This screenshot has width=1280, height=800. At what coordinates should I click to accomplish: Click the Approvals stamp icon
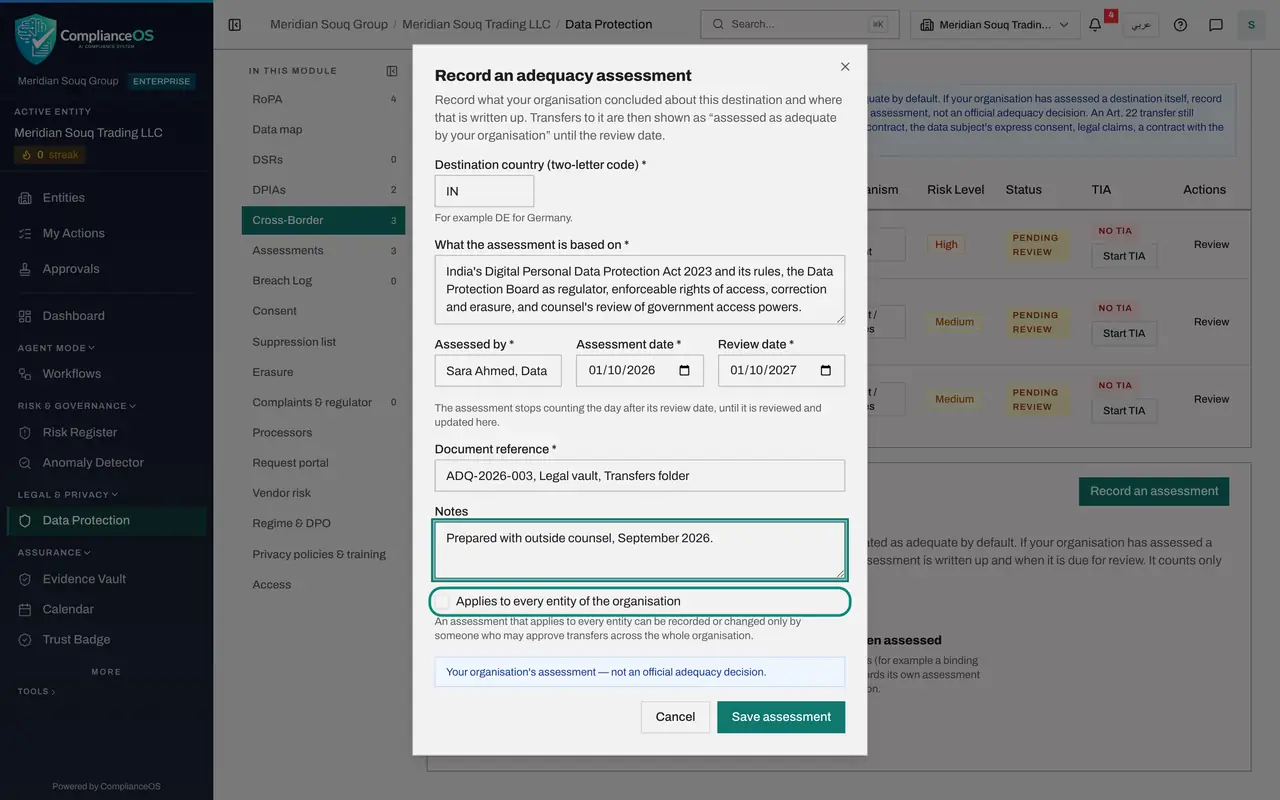pos(25,269)
